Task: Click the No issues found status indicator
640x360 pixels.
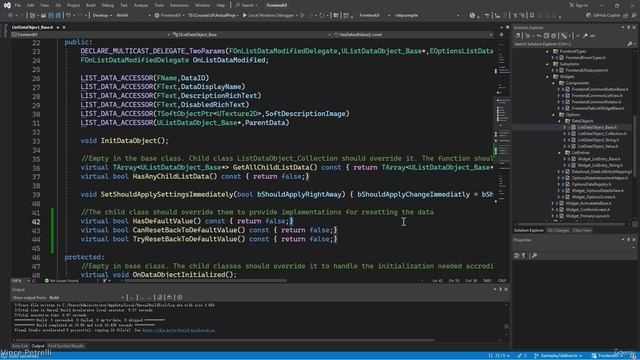Action: (62, 281)
